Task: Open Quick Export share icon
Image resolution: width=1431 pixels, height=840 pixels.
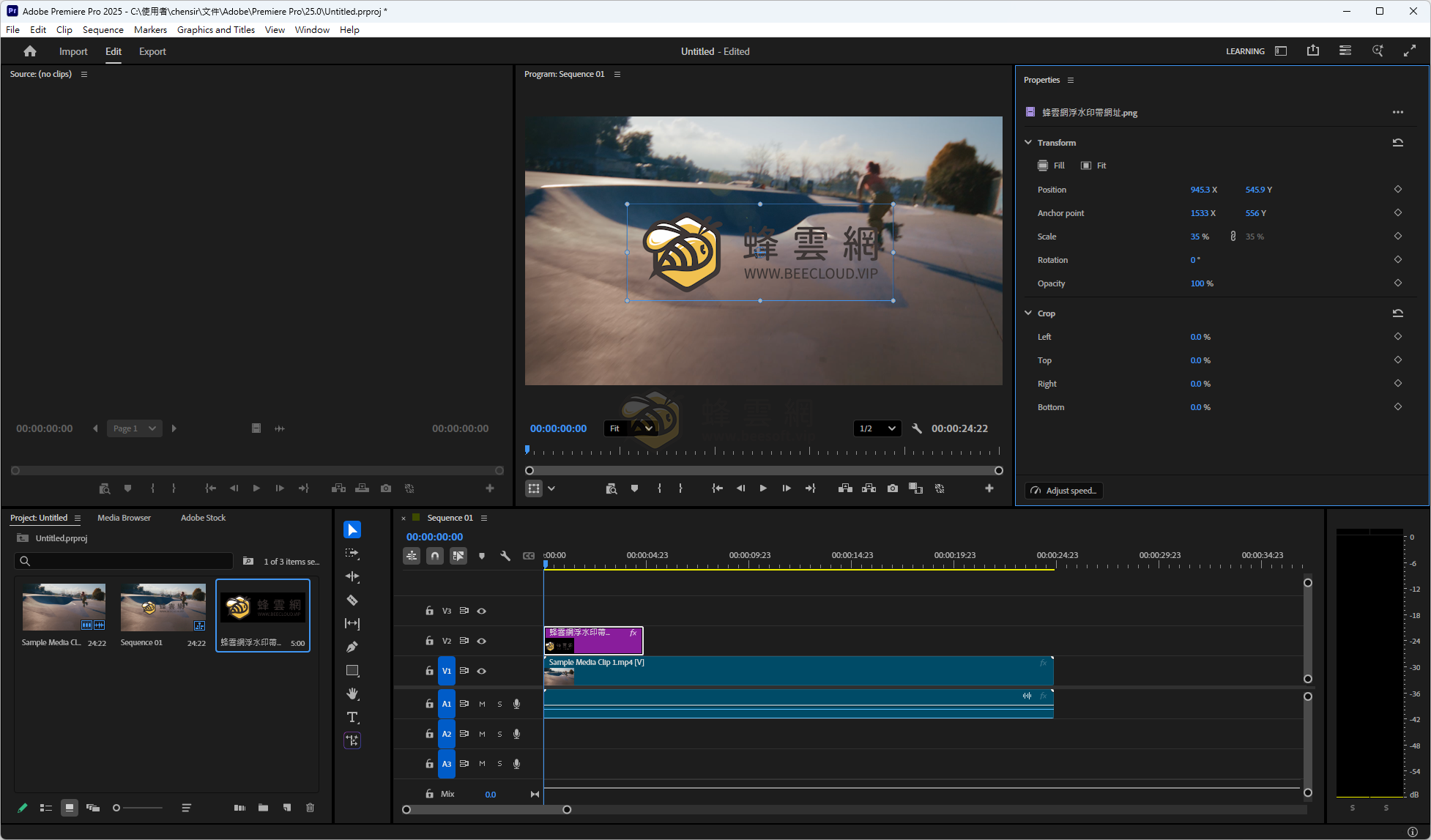Action: 1313,51
